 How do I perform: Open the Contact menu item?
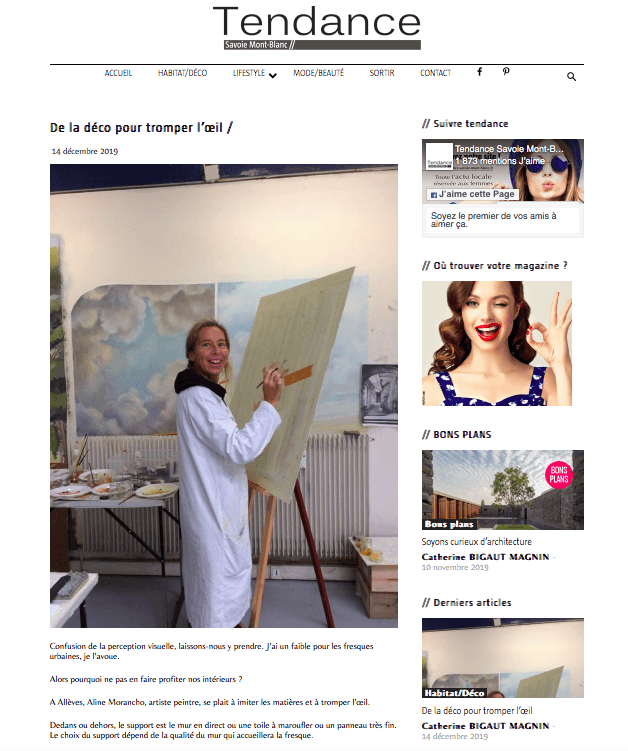pyautogui.click(x=435, y=73)
